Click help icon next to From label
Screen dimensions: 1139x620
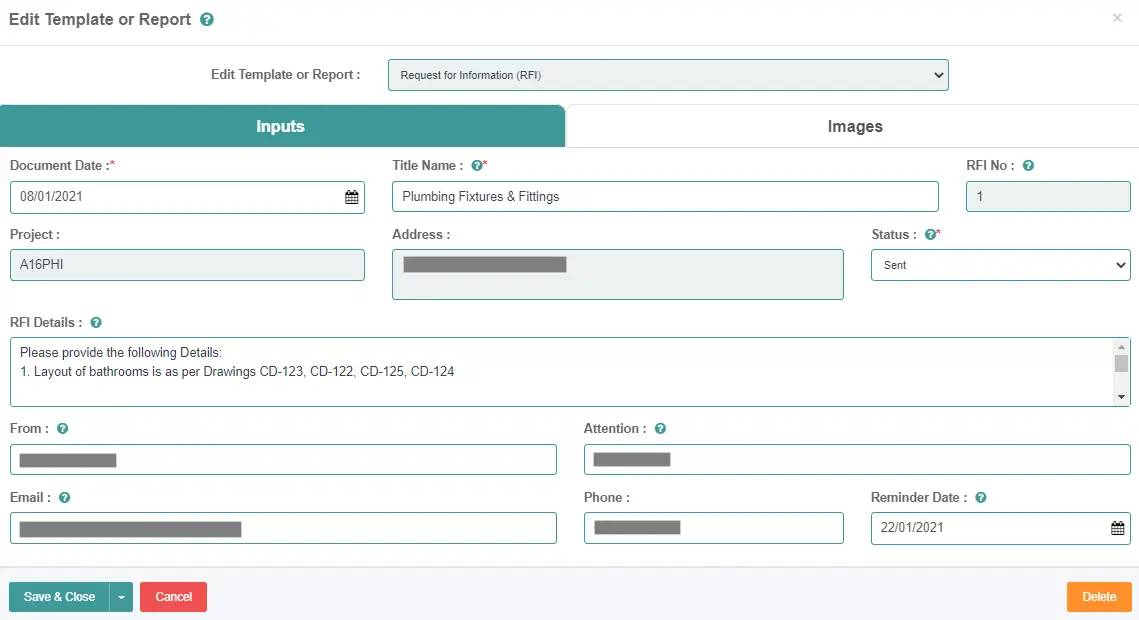coord(62,429)
